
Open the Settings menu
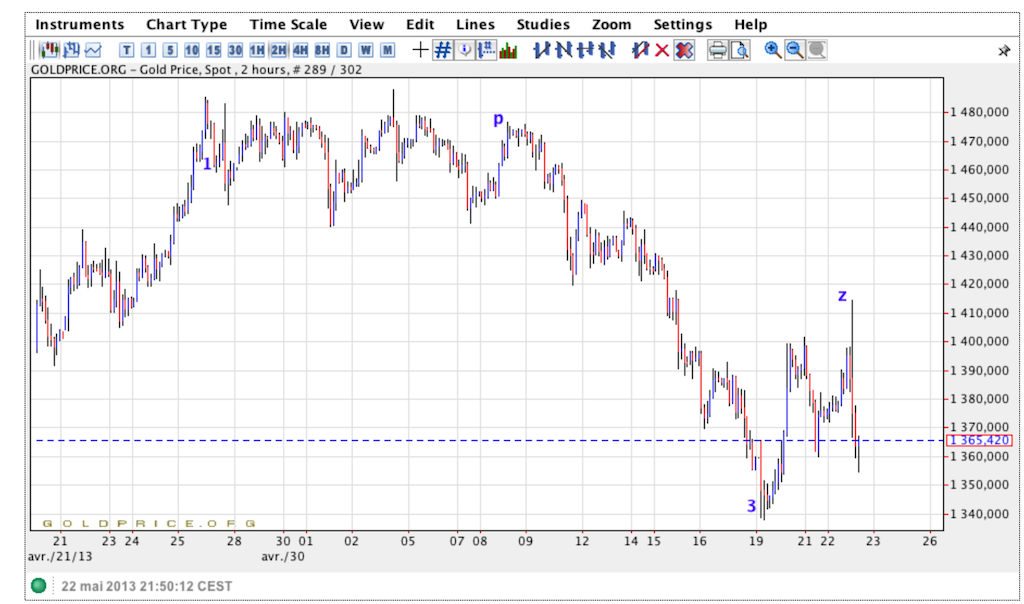(x=682, y=24)
